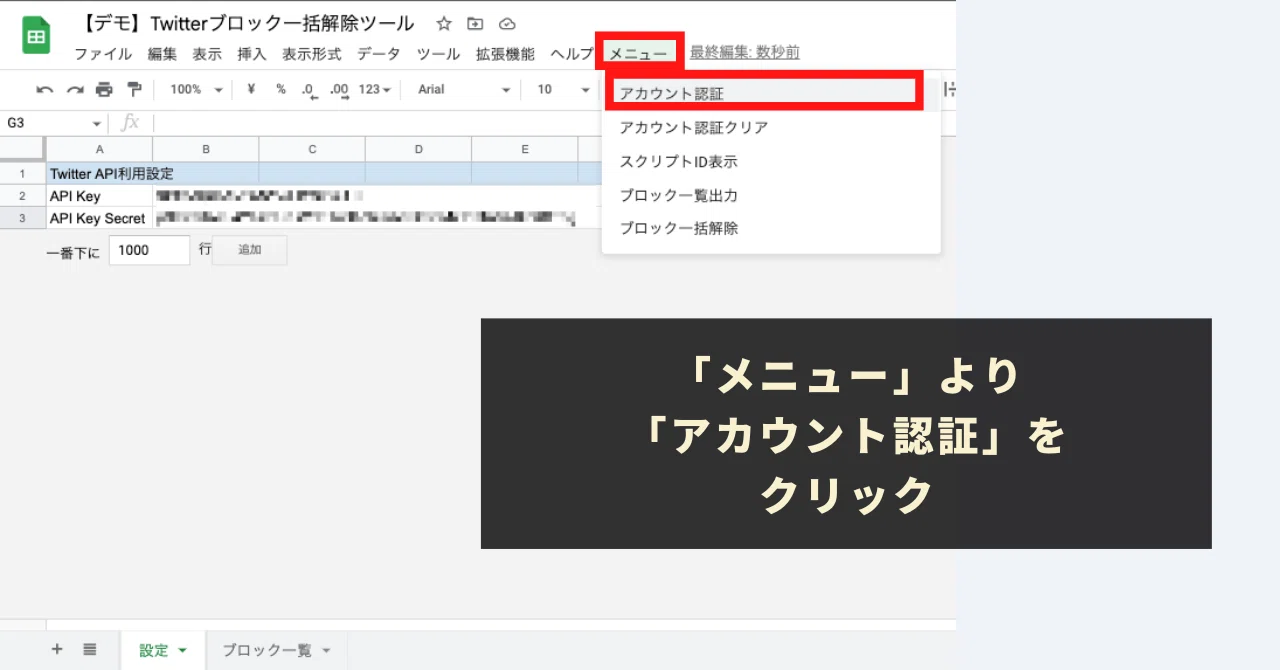Click the row count field showing 1000
The width and height of the screenshot is (1280, 670).
pos(149,251)
